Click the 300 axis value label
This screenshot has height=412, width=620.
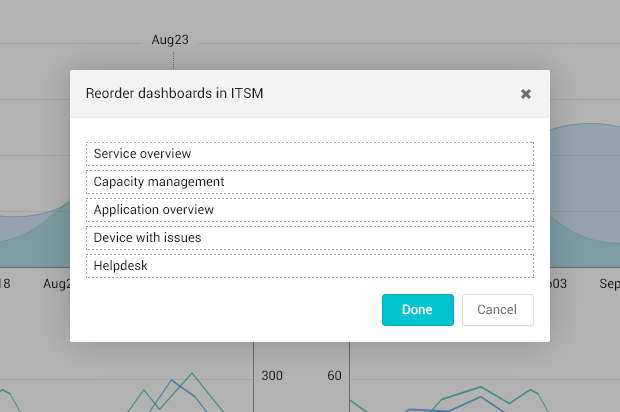coord(272,376)
